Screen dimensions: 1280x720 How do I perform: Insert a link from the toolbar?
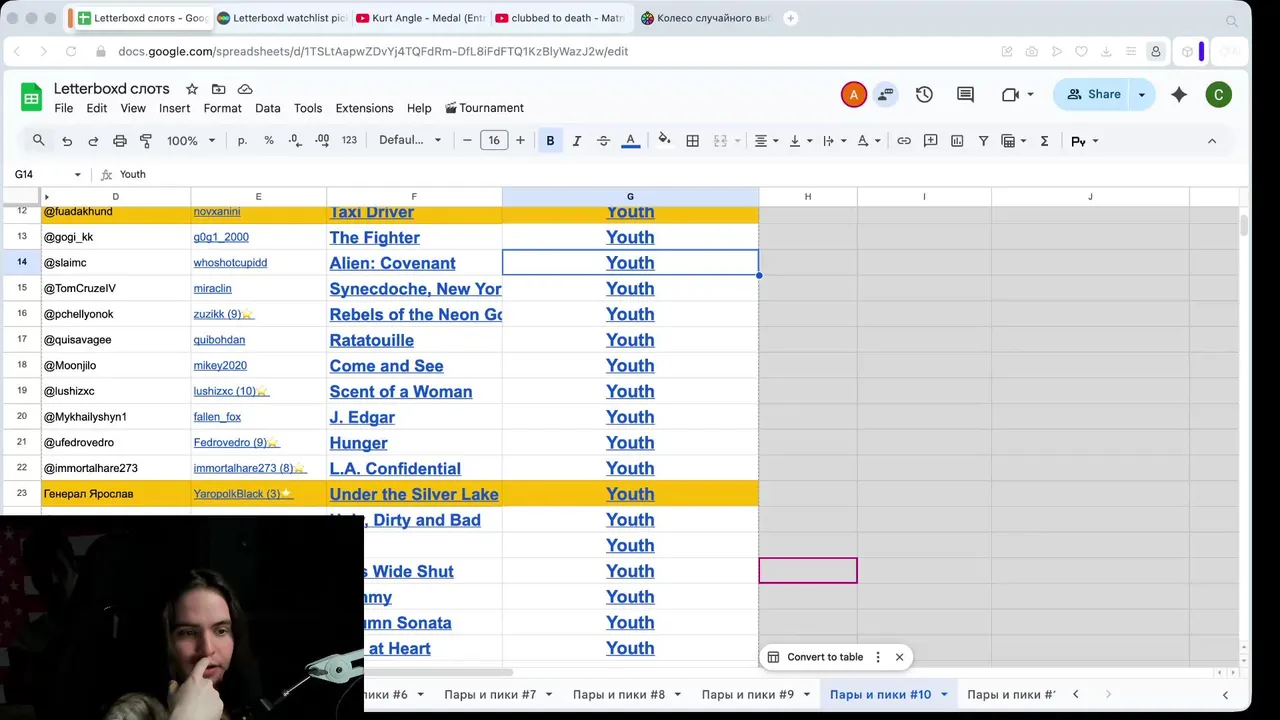(x=904, y=141)
